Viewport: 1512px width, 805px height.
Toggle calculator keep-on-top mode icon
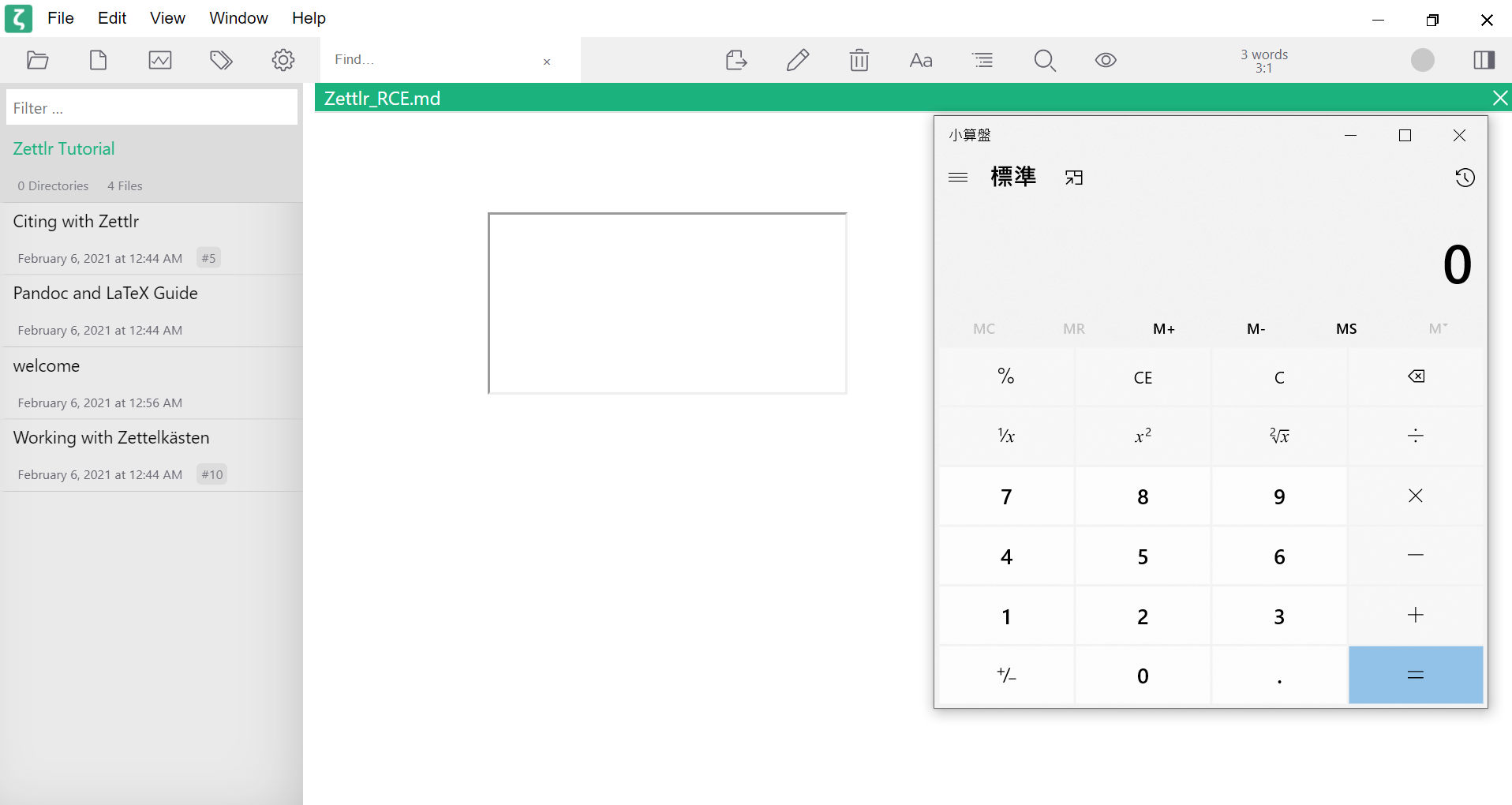point(1074,178)
